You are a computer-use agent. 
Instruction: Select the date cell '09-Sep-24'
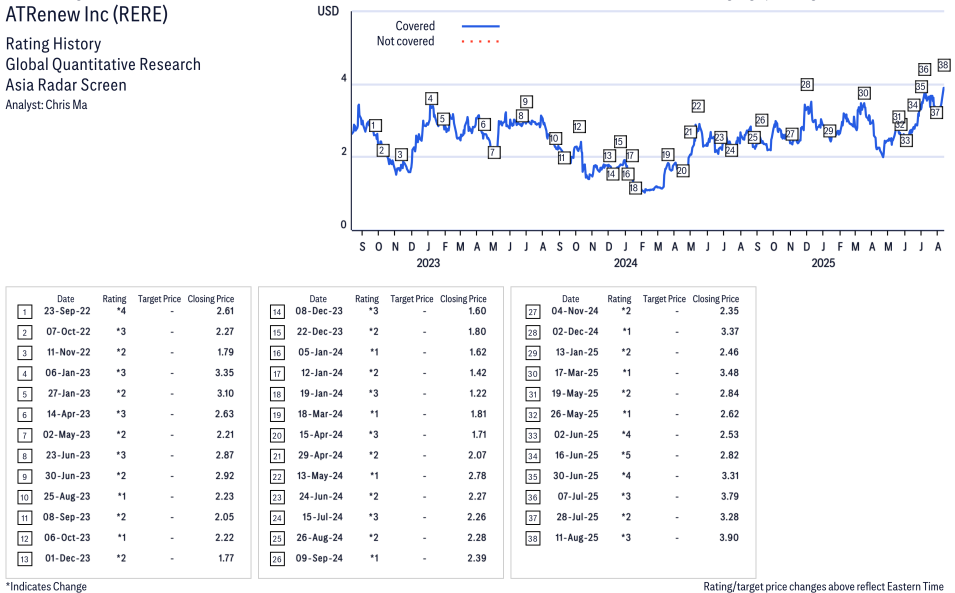[x=319, y=558]
